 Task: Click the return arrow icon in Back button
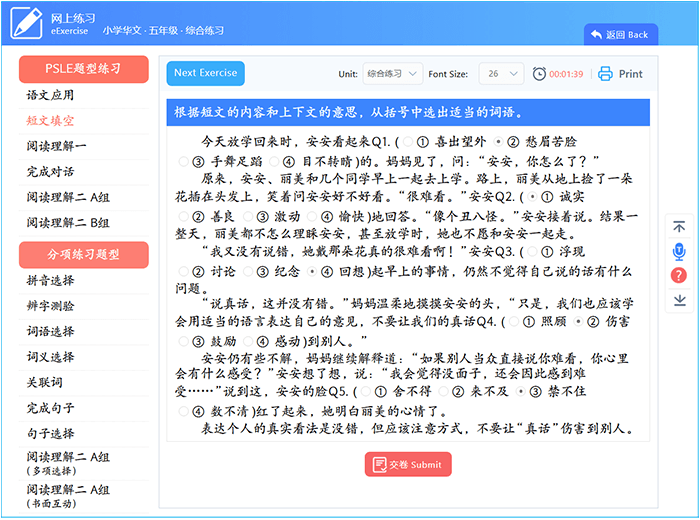596,34
